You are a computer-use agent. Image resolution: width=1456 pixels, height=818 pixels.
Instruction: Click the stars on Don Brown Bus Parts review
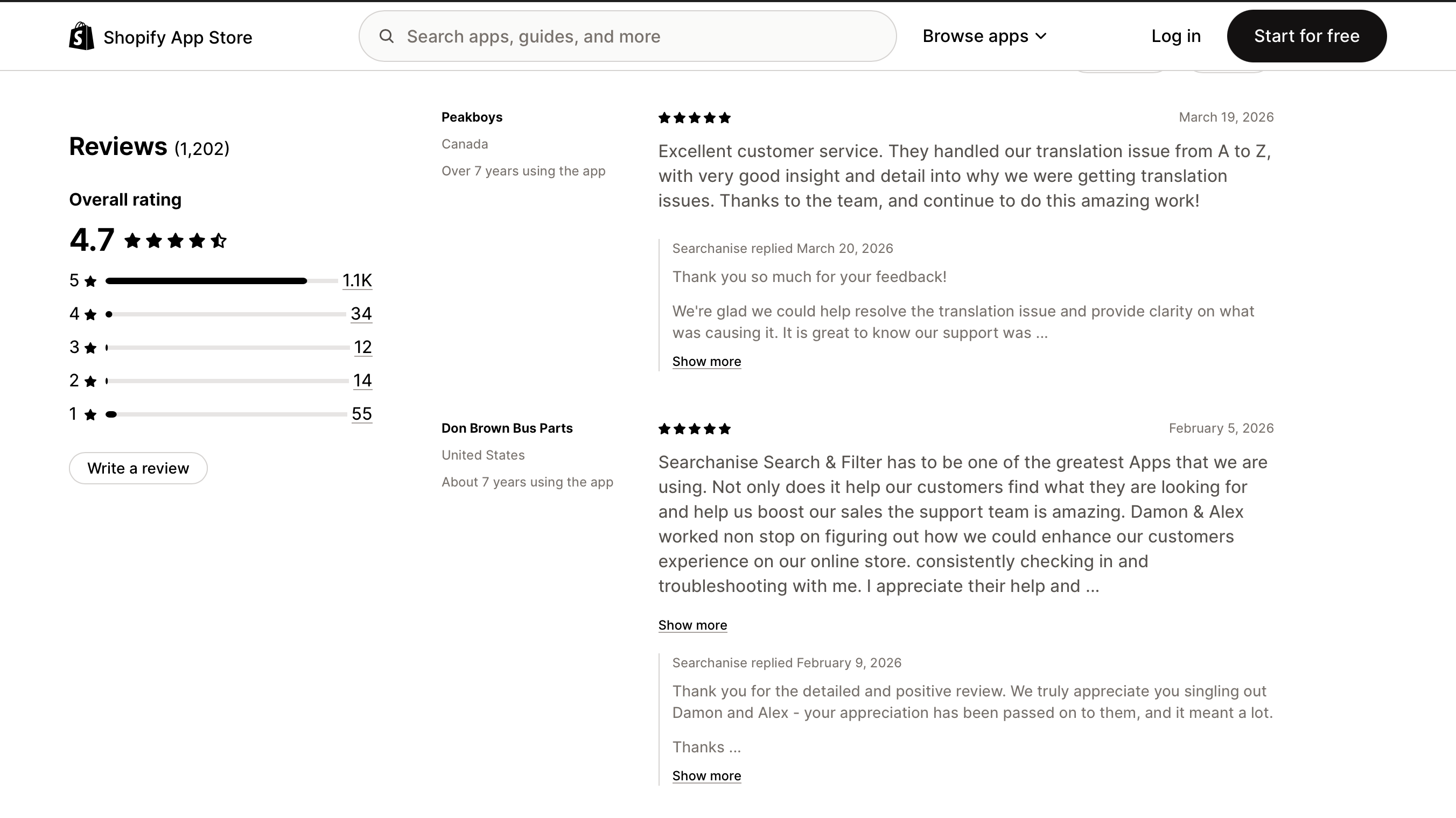pos(694,429)
